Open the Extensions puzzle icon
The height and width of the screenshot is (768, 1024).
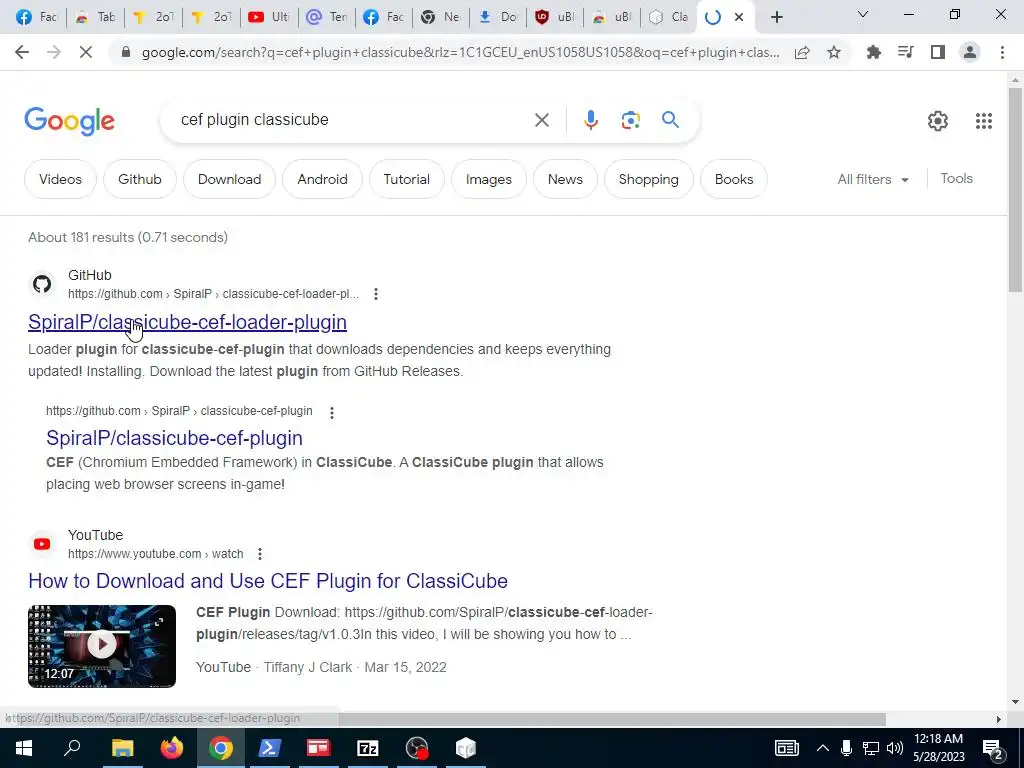point(874,52)
